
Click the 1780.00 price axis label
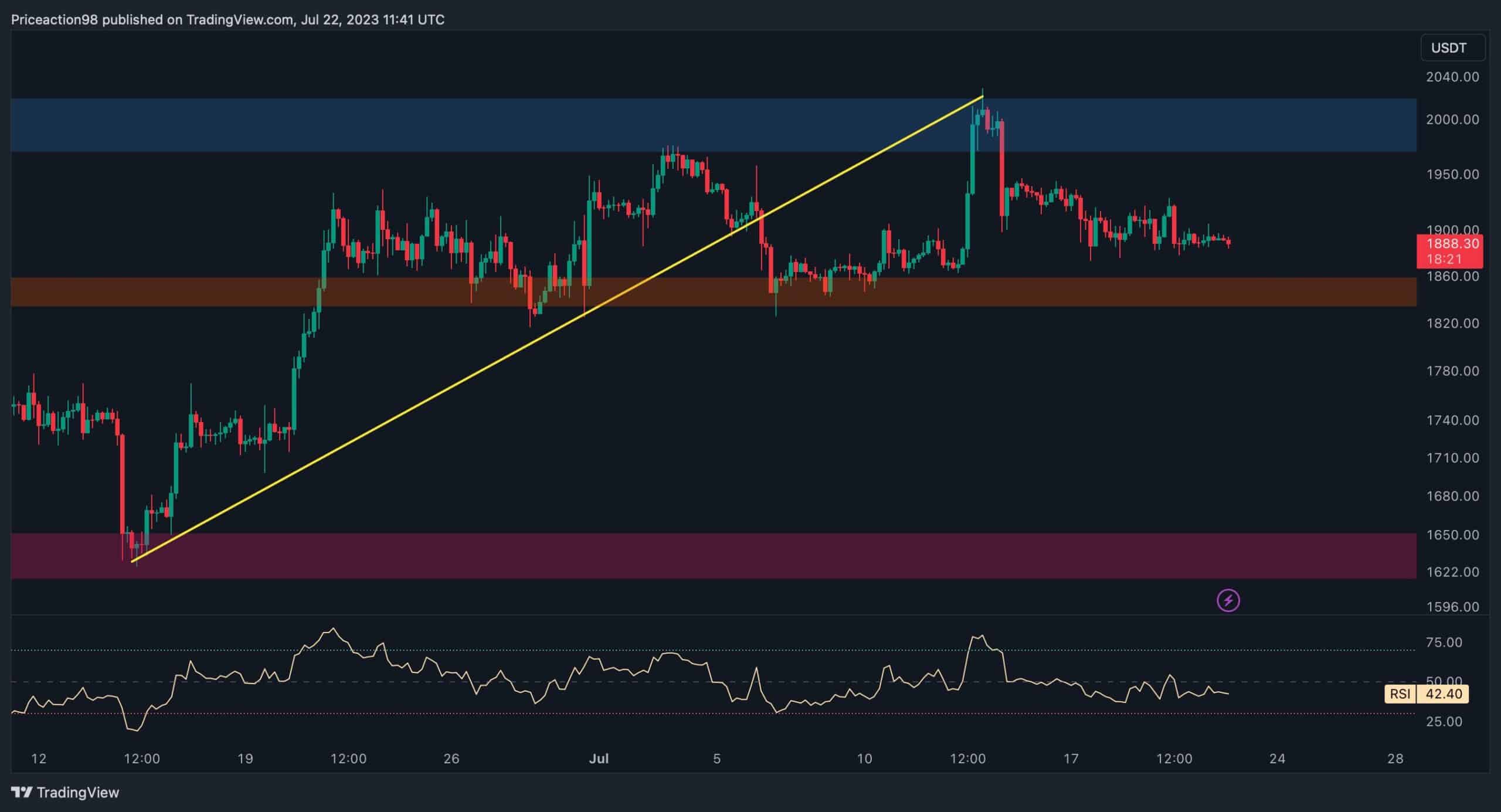1452,371
